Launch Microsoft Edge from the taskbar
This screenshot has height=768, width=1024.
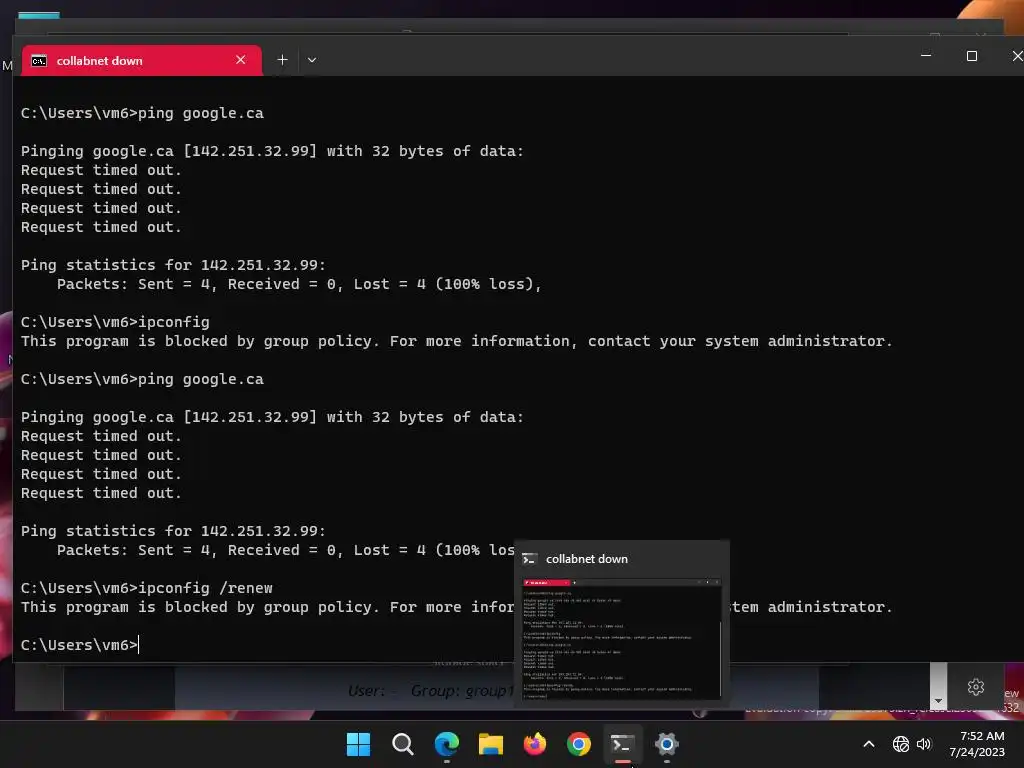(x=447, y=744)
